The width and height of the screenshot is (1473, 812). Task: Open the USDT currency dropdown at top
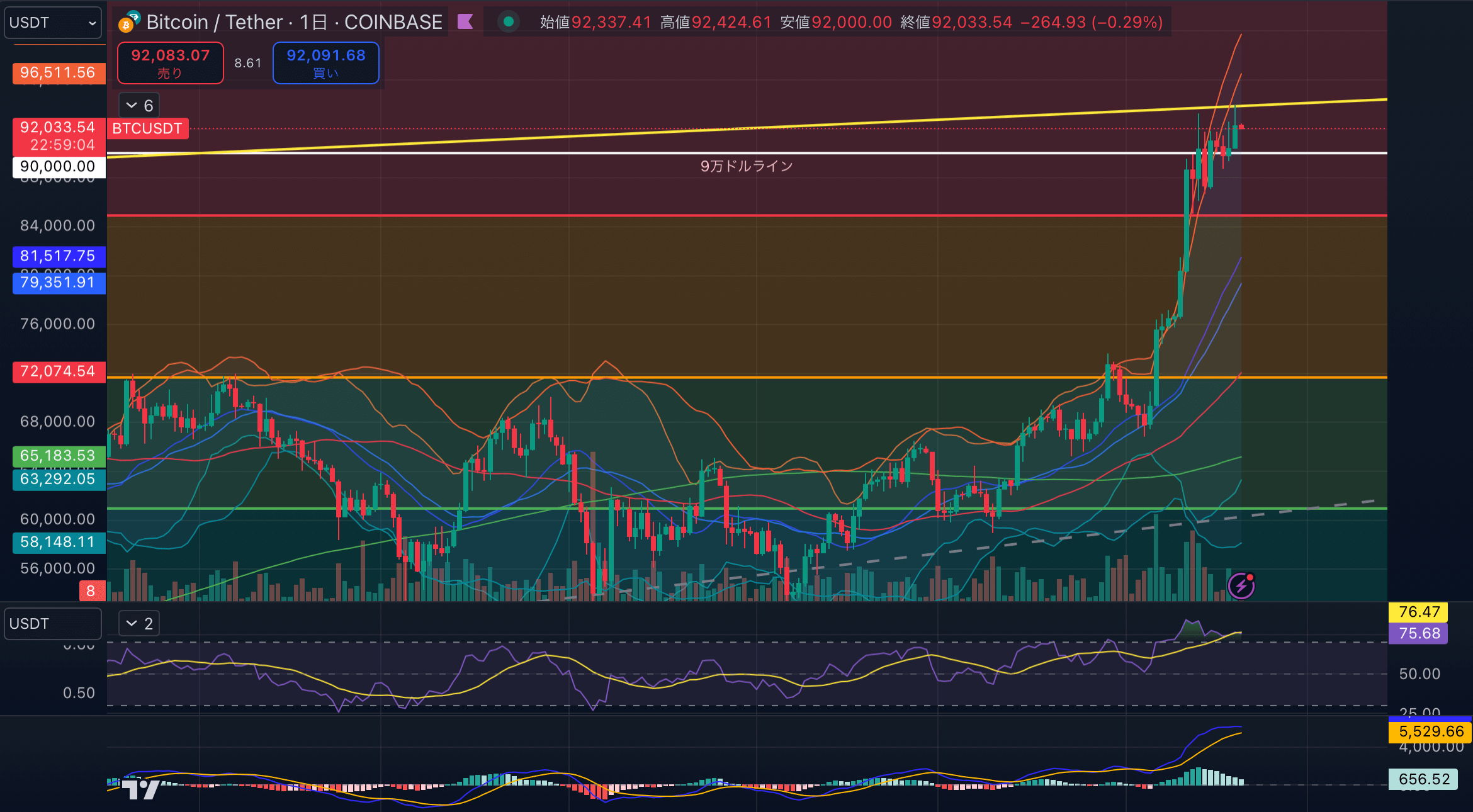tap(53, 23)
